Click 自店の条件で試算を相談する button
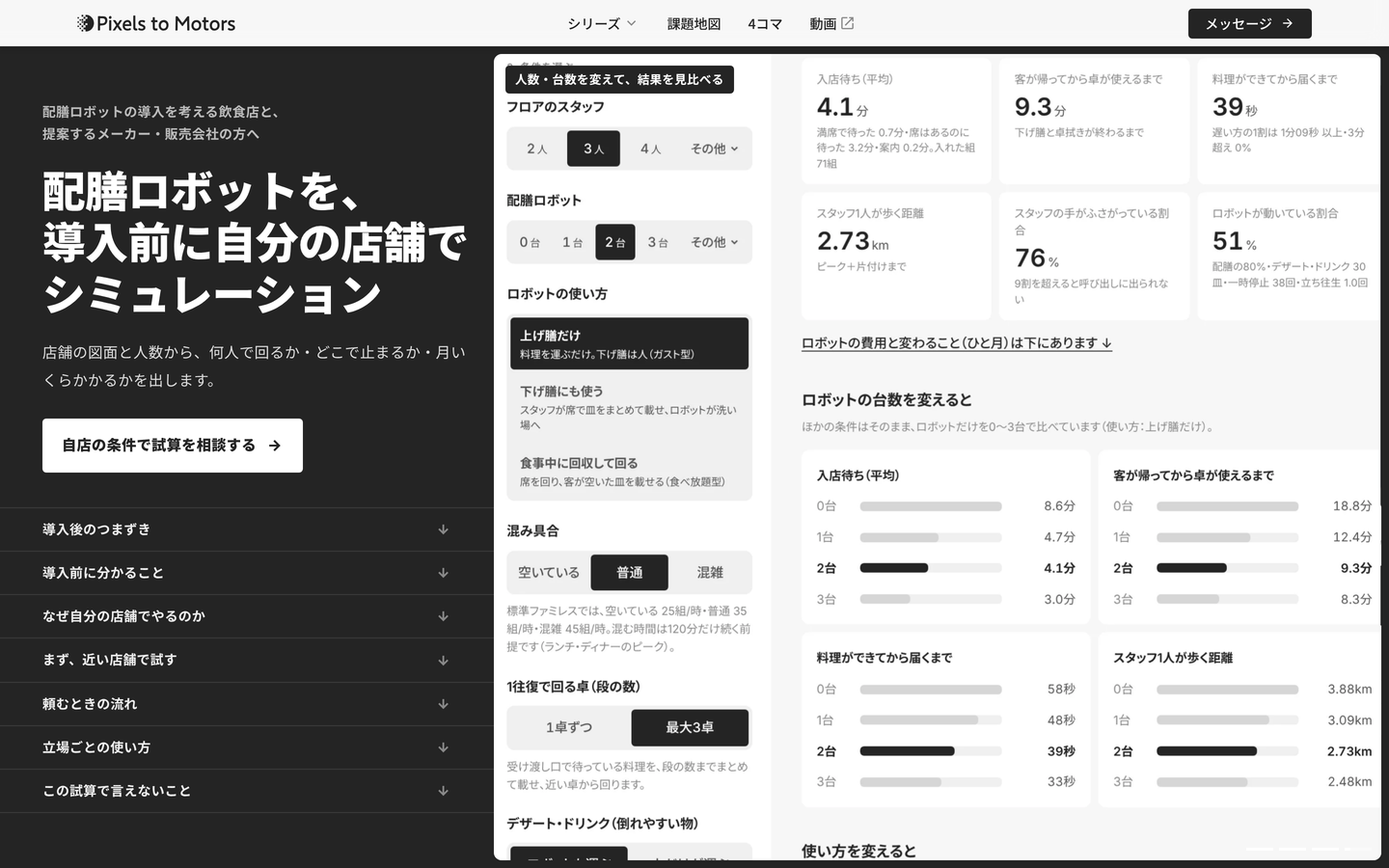The width and height of the screenshot is (1389, 868). point(173,446)
